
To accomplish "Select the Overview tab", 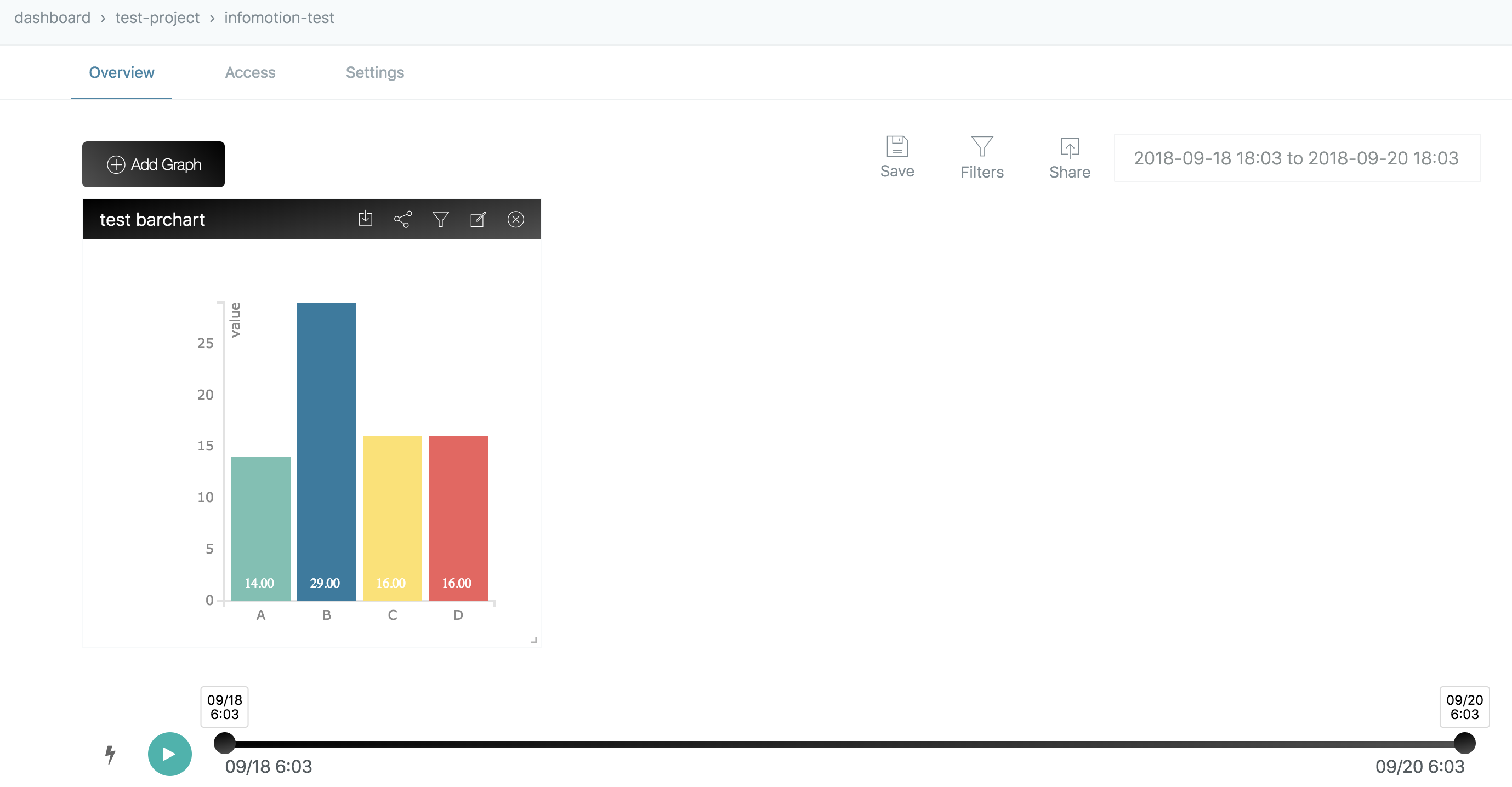I will tap(122, 72).
